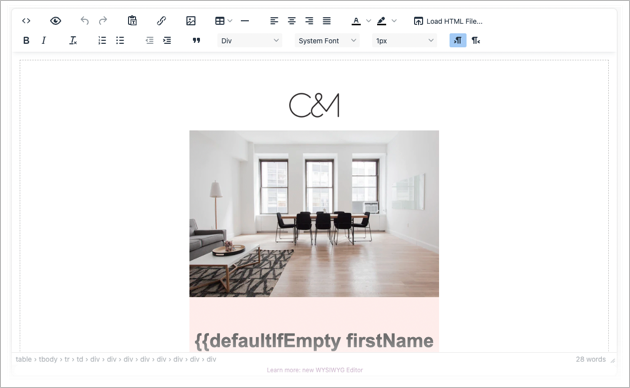Open Learn more: new WYSIWYG Editor link
630x388 pixels.
click(x=315, y=370)
